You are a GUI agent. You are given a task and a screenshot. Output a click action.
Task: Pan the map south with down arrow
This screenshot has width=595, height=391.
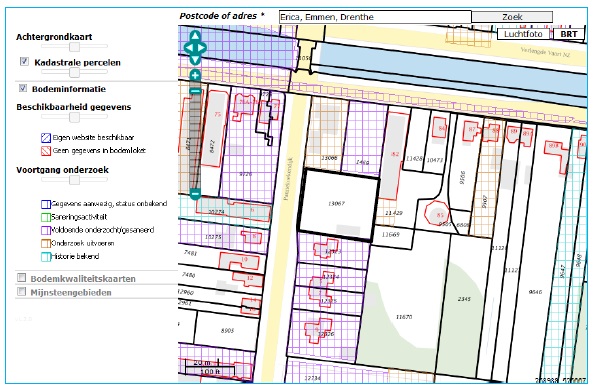195,60
